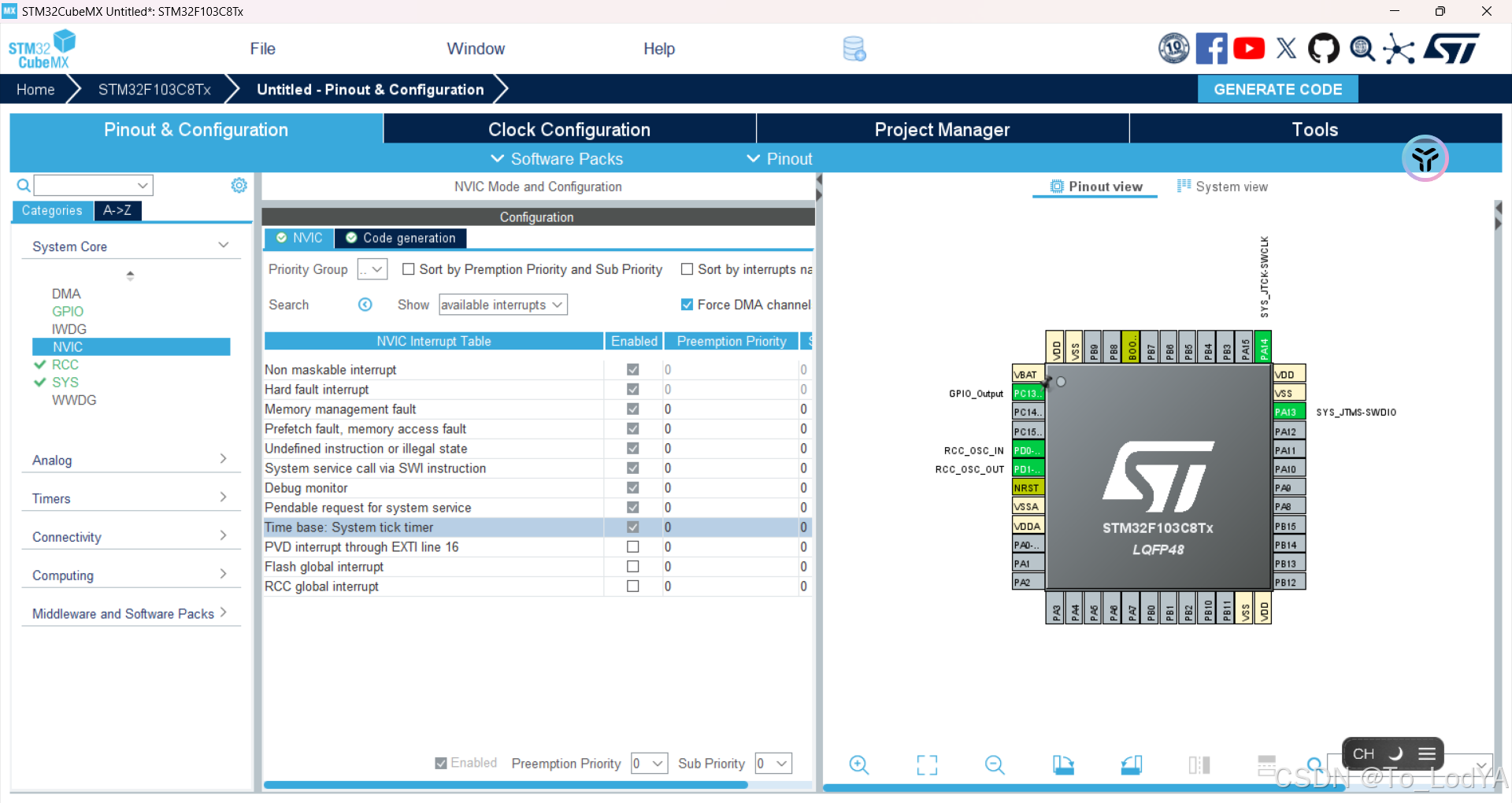Screen dimensions: 1512x803
Task: Click the NRST pin on chip
Action: [x=1028, y=487]
